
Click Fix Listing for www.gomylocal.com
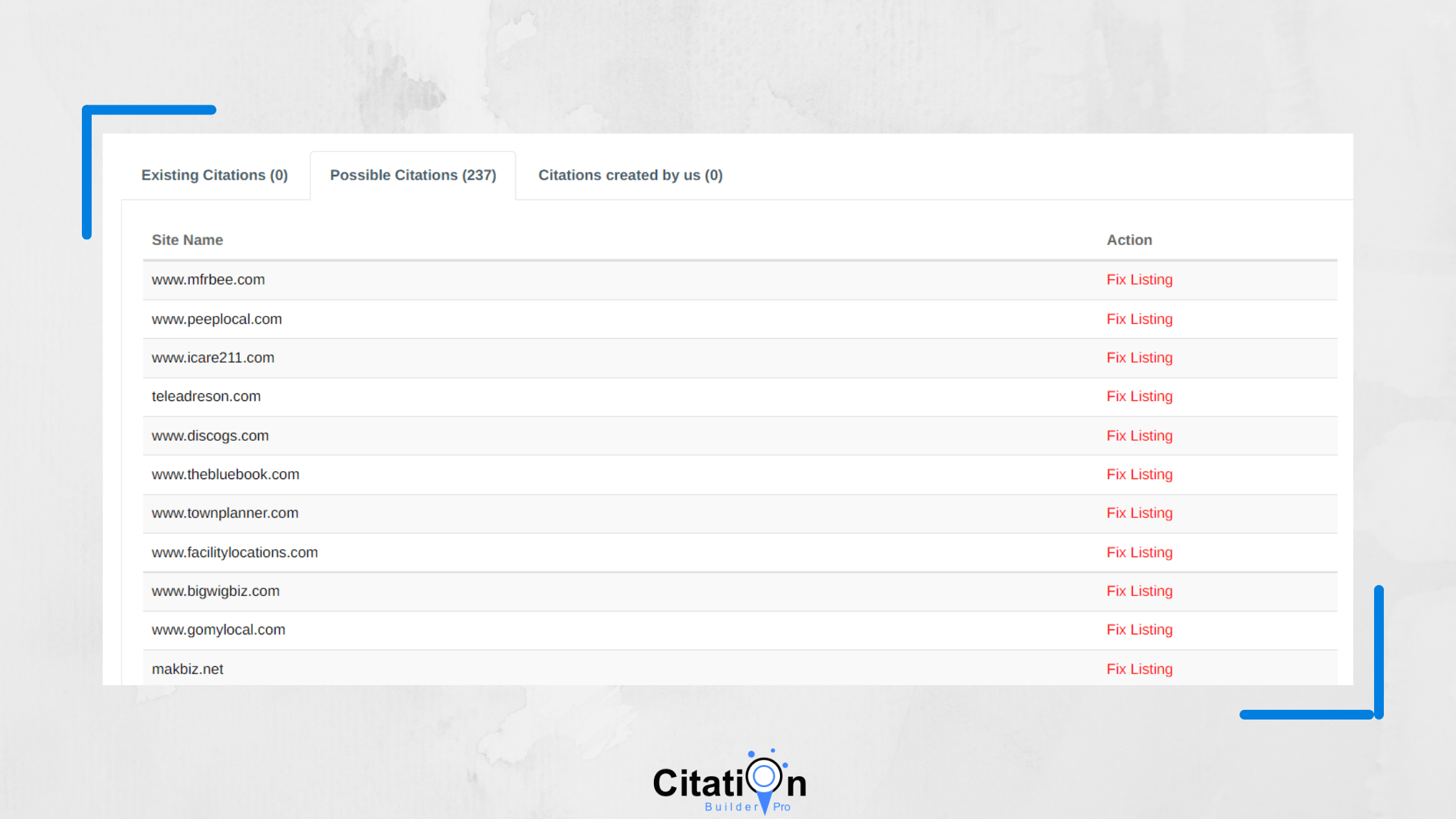[x=1139, y=629]
